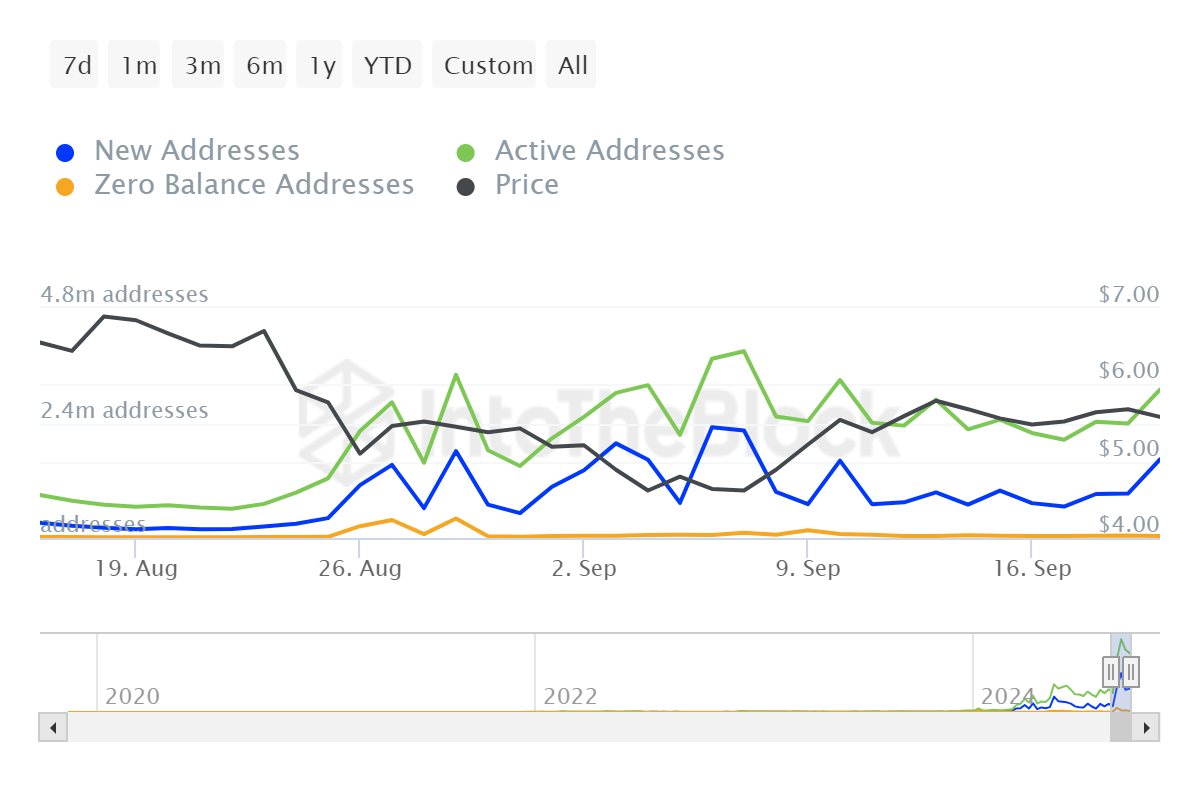Screen dimensions: 1200x800
Task: Select the 1m time range
Action: pyautogui.click(x=138, y=66)
